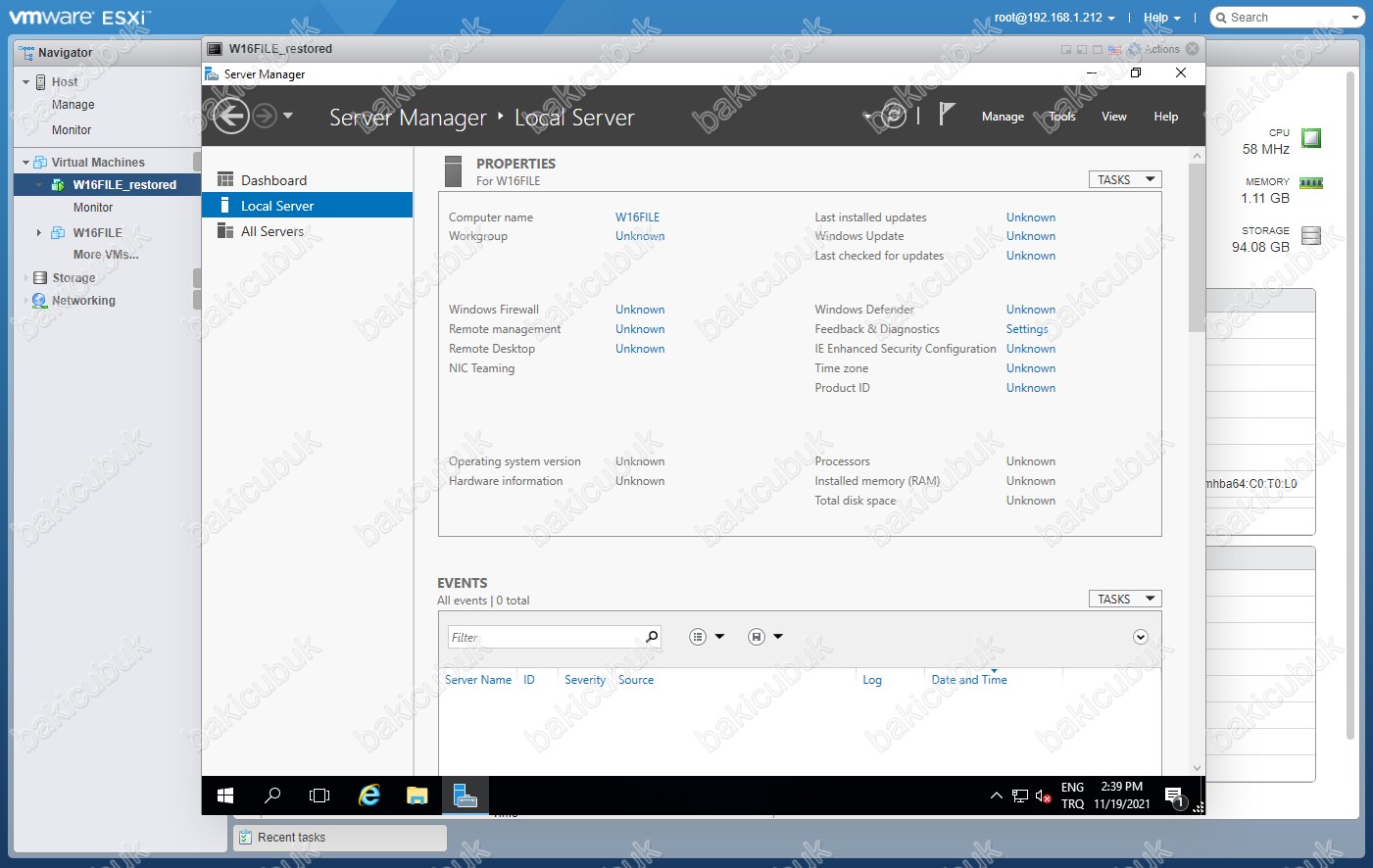
Task: Click the network tray icon
Action: [x=1020, y=796]
